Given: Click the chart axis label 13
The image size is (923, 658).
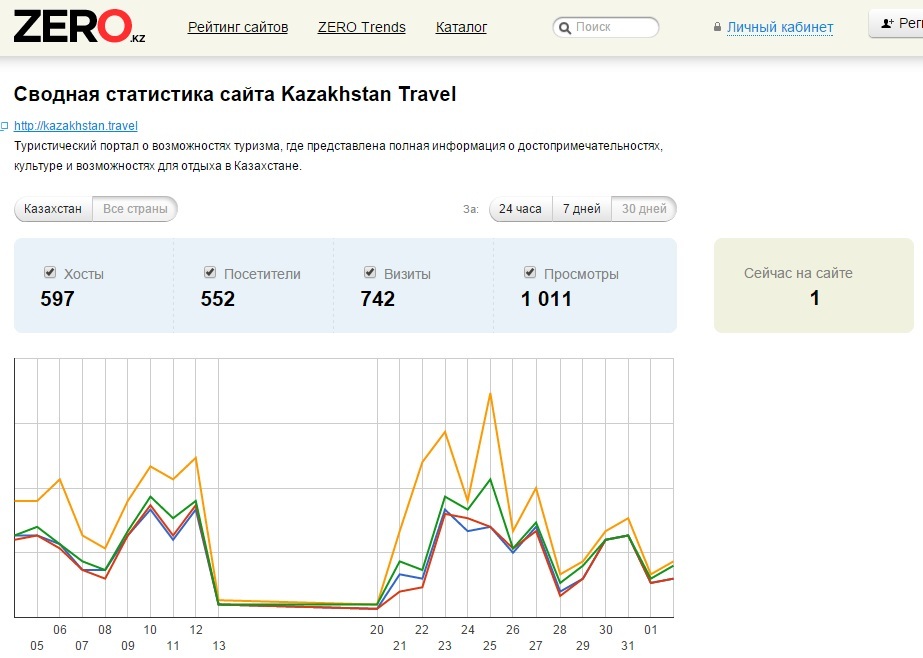Looking at the screenshot, I should click(219, 646).
